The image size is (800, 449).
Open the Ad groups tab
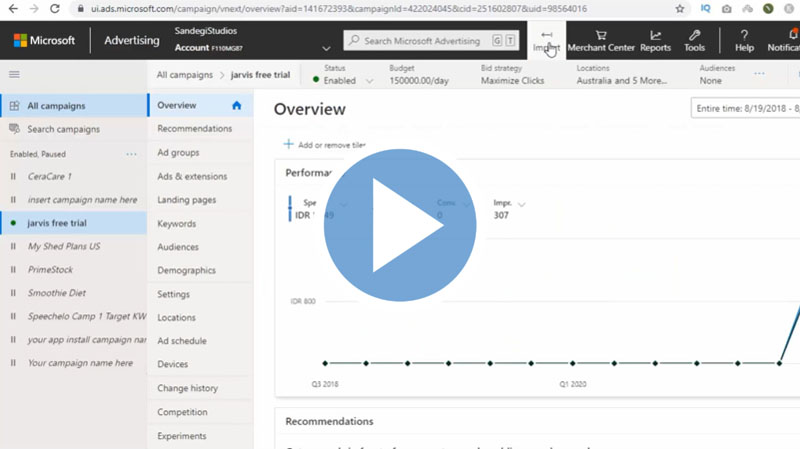pos(178,153)
